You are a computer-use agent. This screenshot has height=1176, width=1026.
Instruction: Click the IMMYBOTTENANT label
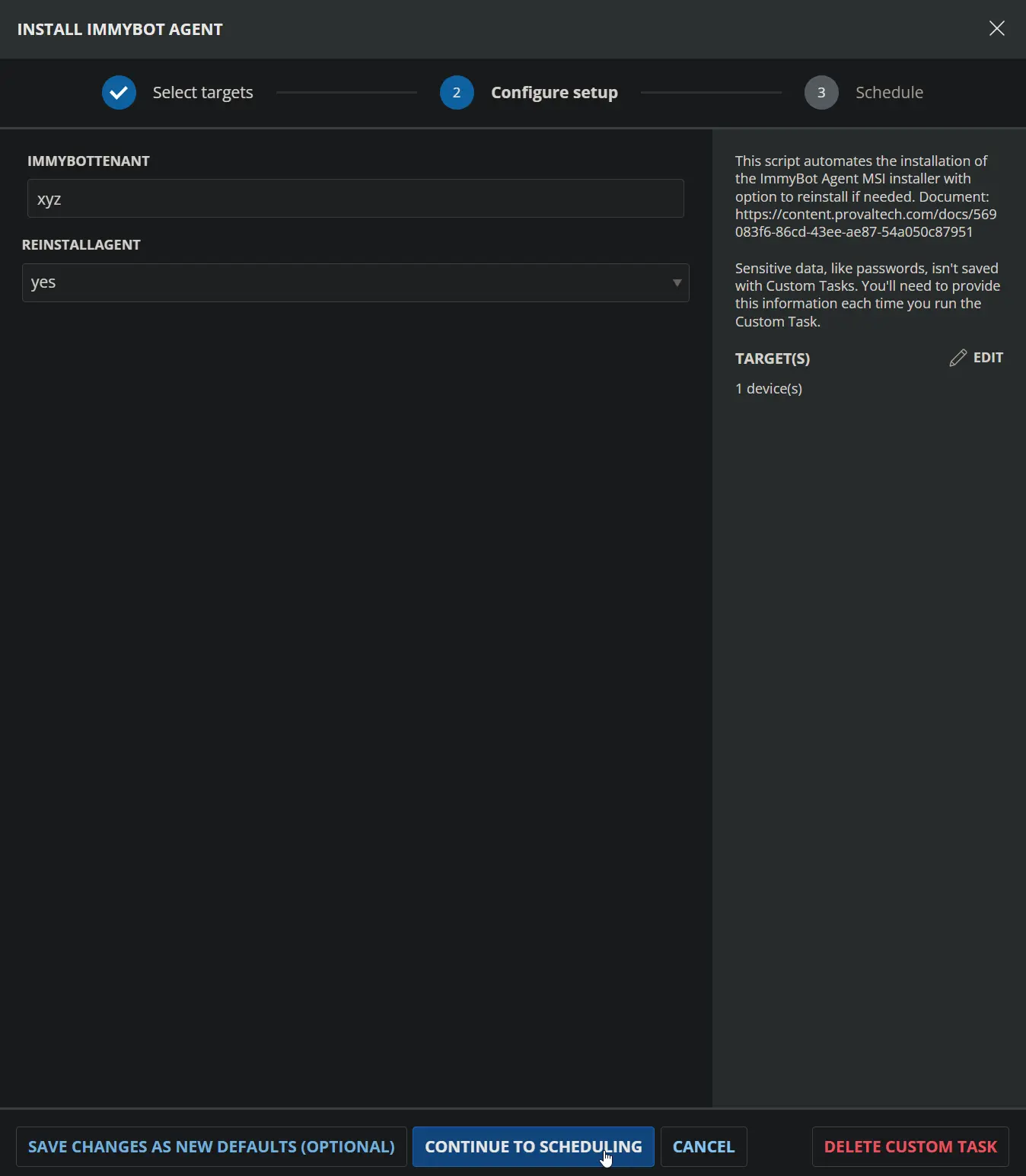pos(88,161)
